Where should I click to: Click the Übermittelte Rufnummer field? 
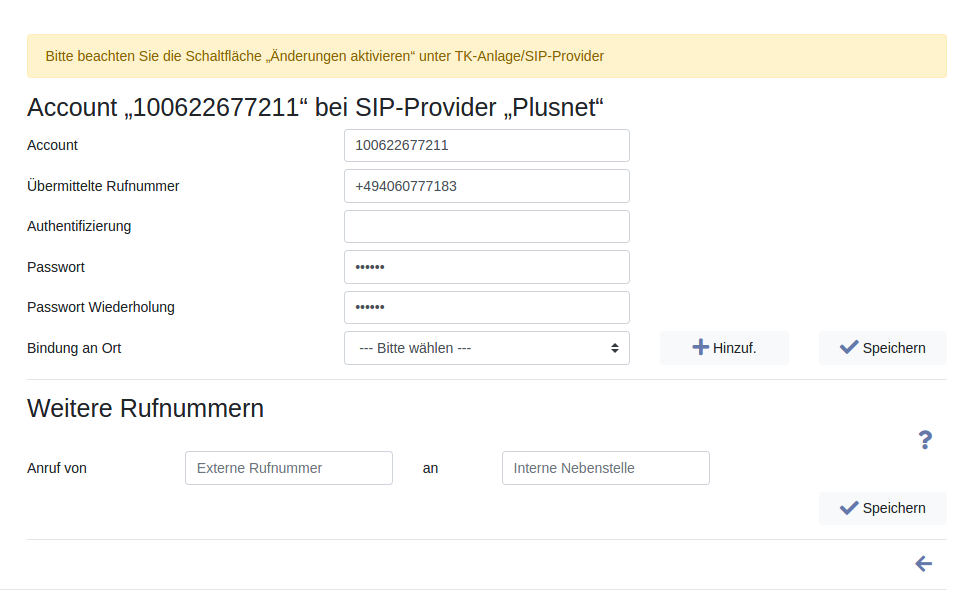(486, 186)
